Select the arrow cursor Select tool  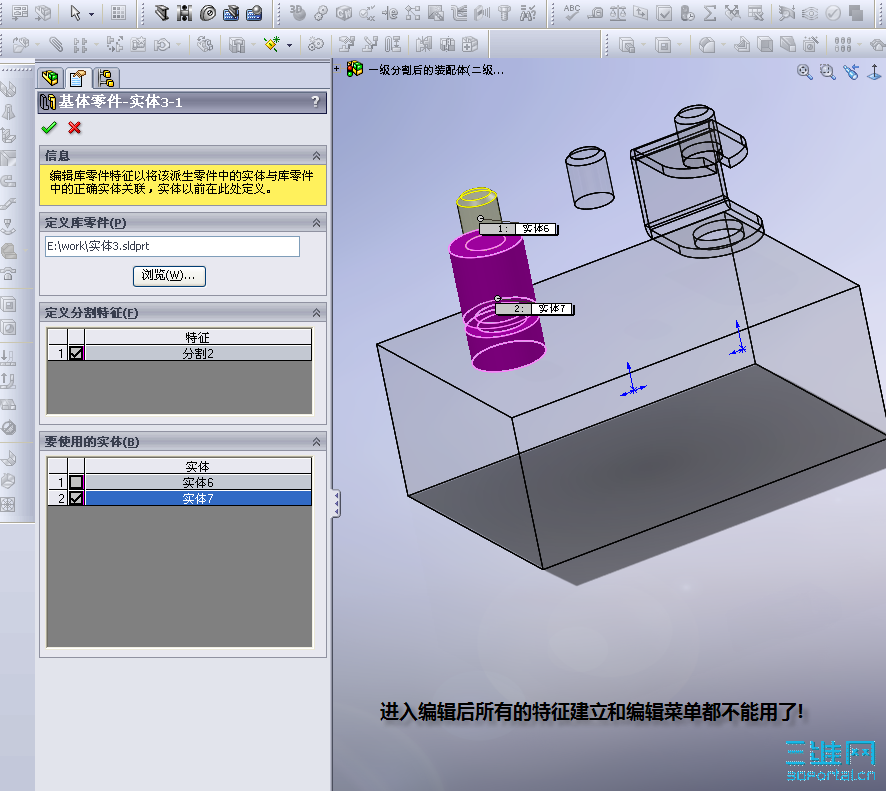[x=75, y=13]
